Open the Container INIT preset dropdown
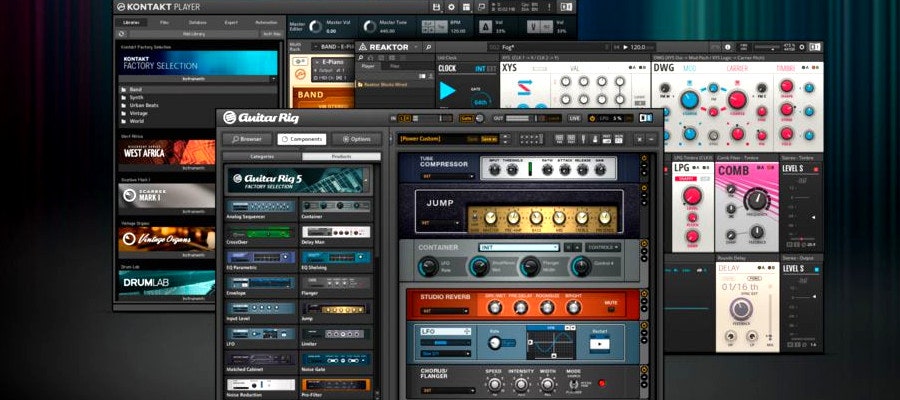 click(518, 247)
